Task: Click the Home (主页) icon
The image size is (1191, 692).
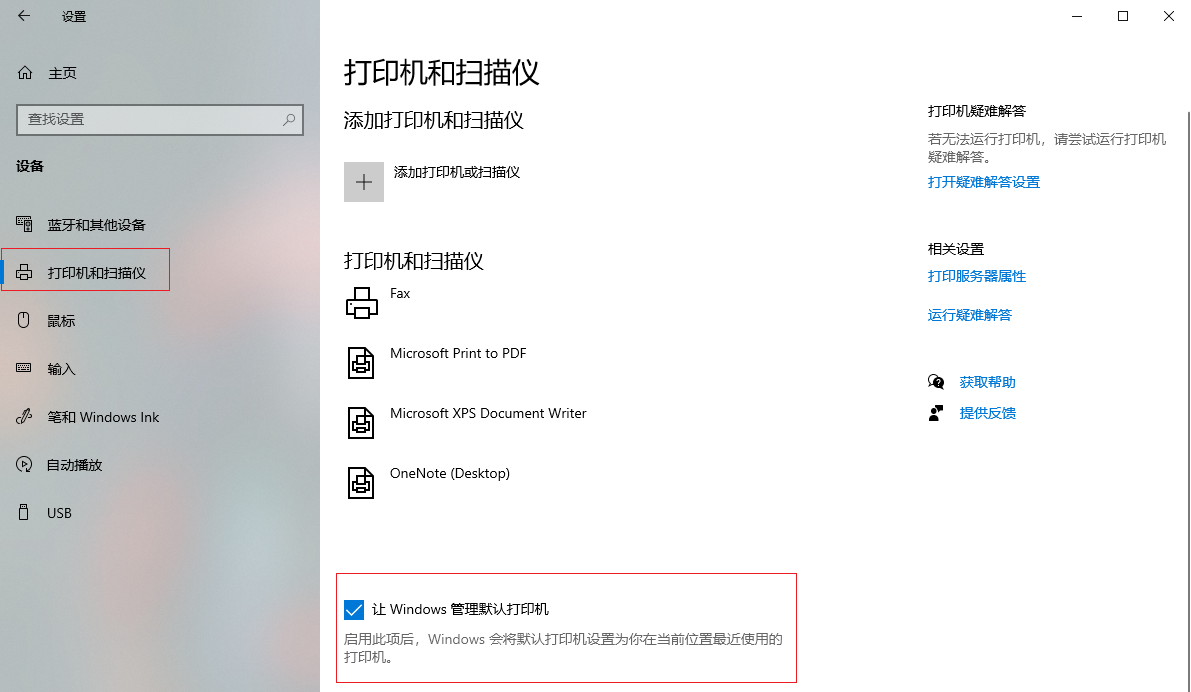Action: click(x=26, y=73)
